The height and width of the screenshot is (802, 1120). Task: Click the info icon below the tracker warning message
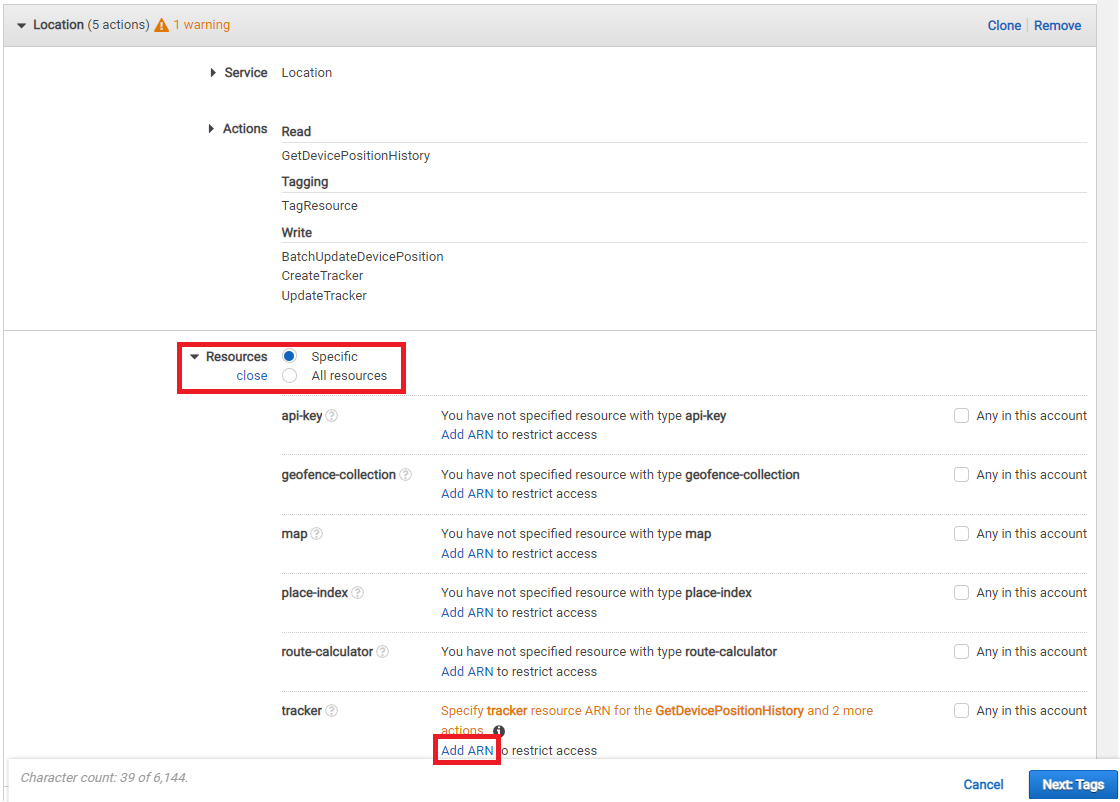497,731
